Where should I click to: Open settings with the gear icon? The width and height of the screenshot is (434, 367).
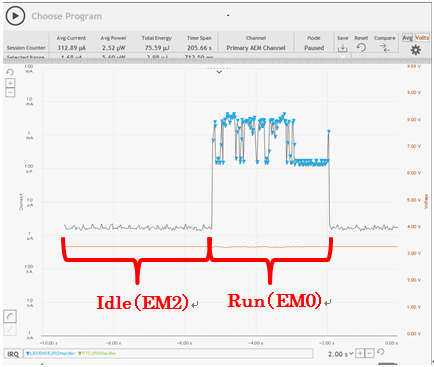(x=415, y=50)
